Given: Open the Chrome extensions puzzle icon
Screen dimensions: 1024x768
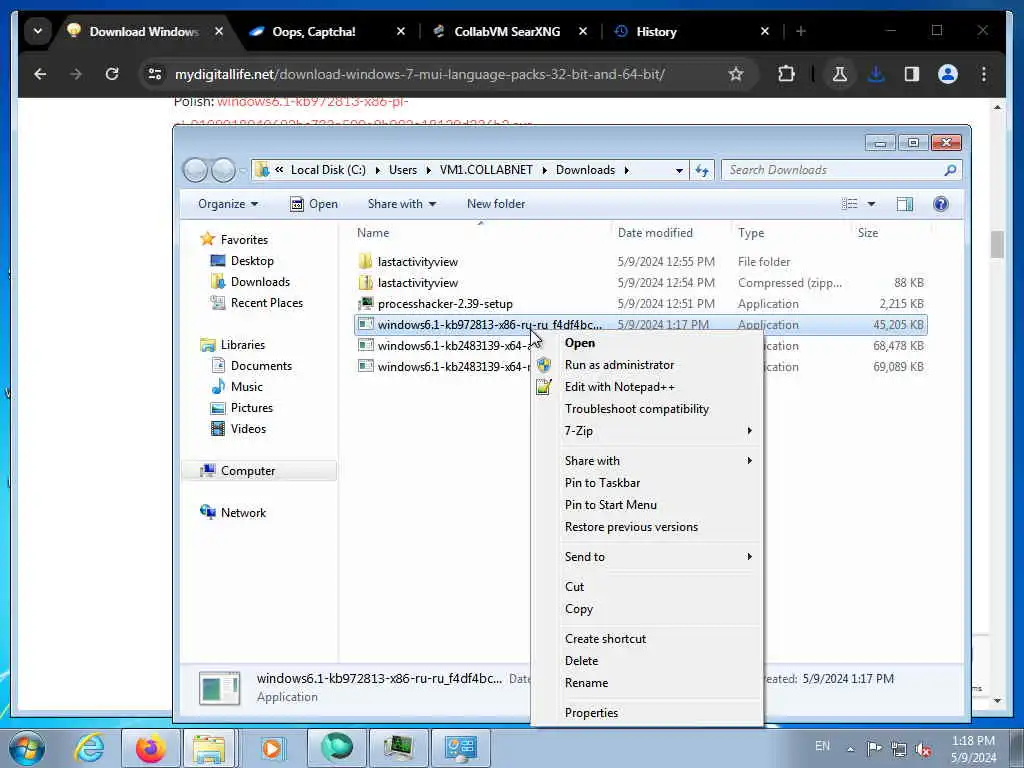Looking at the screenshot, I should tap(786, 74).
